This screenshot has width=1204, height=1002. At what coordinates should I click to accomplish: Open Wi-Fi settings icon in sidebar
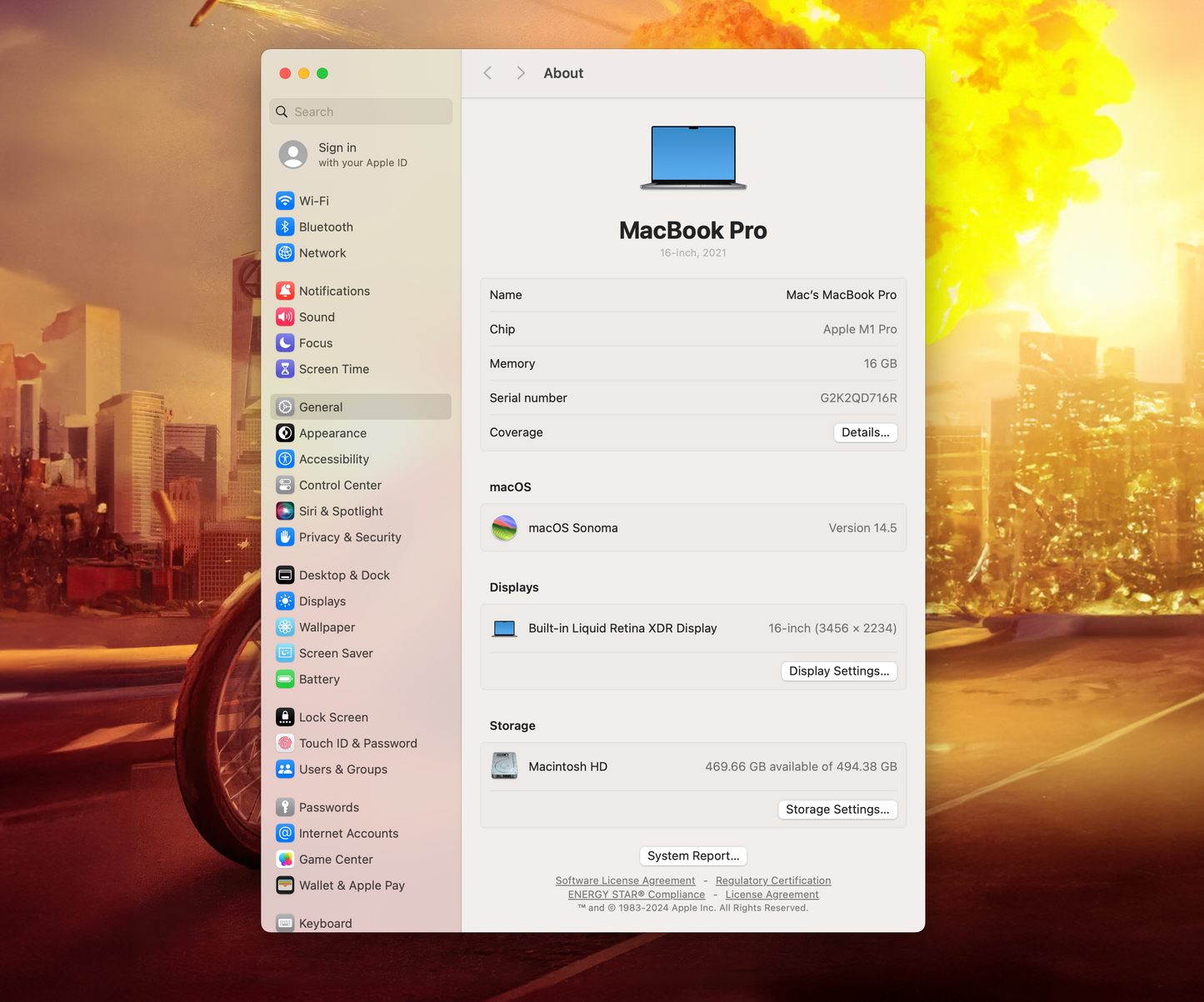285,201
